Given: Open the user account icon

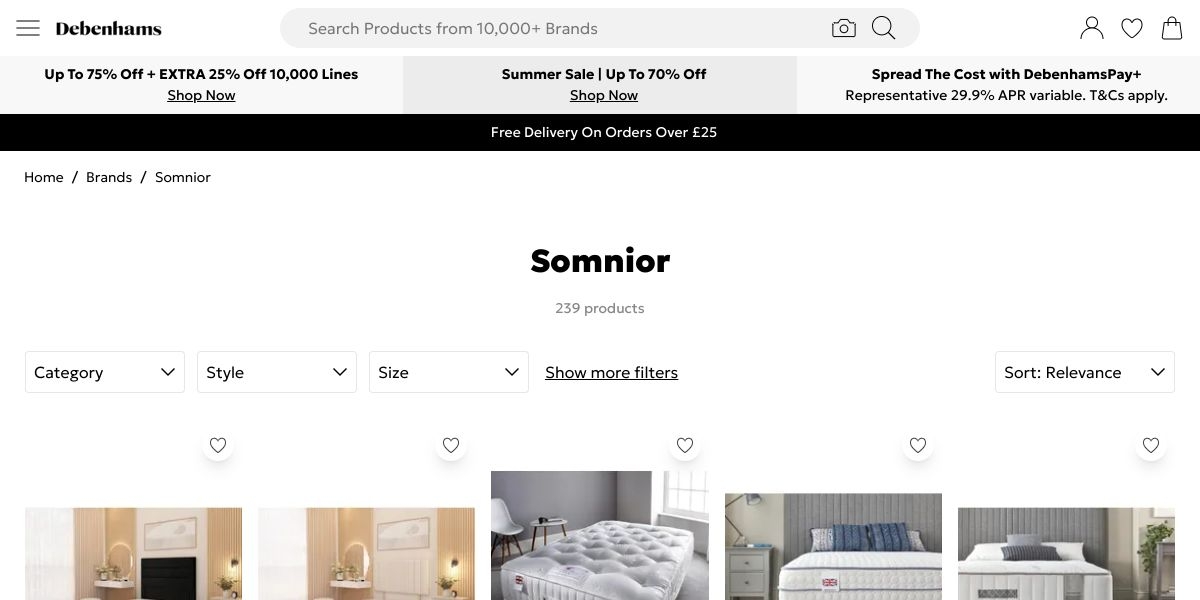Looking at the screenshot, I should (1092, 28).
